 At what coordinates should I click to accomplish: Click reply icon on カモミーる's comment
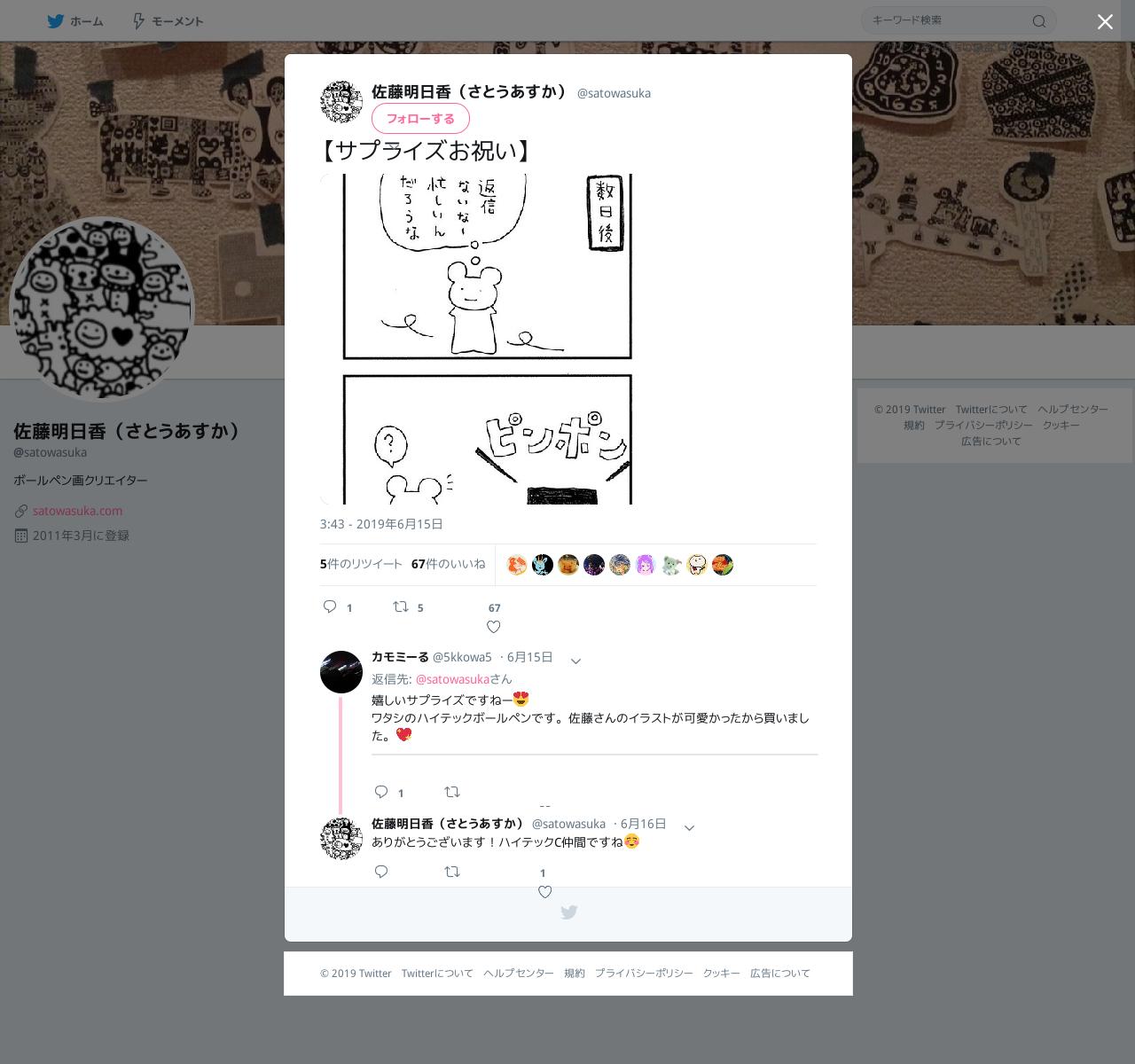point(381,792)
